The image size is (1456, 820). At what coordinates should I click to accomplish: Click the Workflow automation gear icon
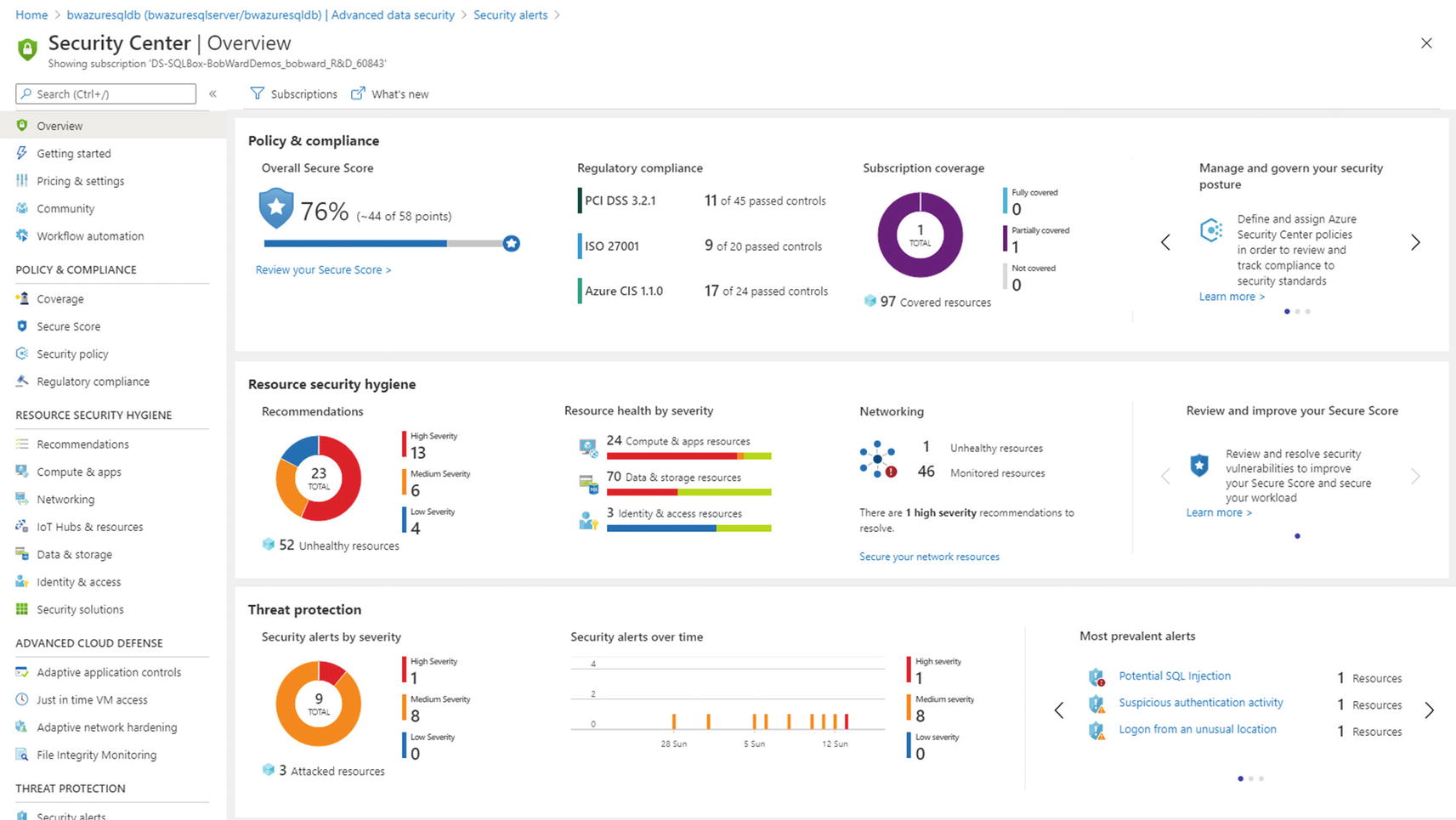point(22,235)
